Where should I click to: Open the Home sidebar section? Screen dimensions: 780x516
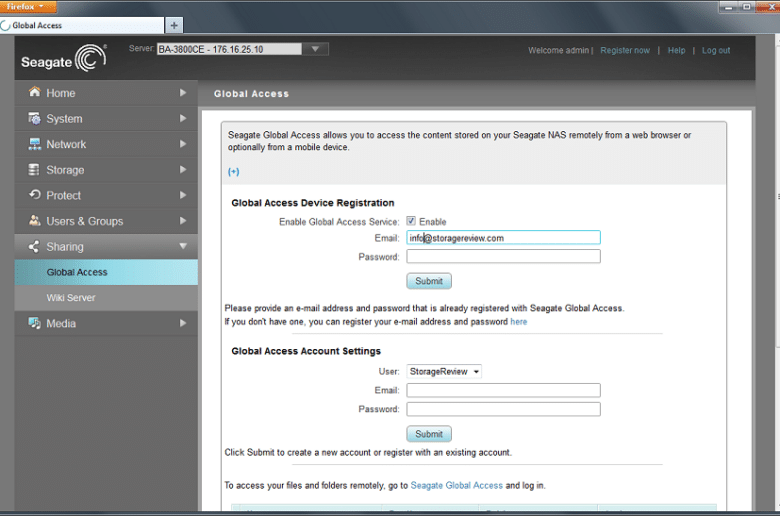(x=106, y=93)
